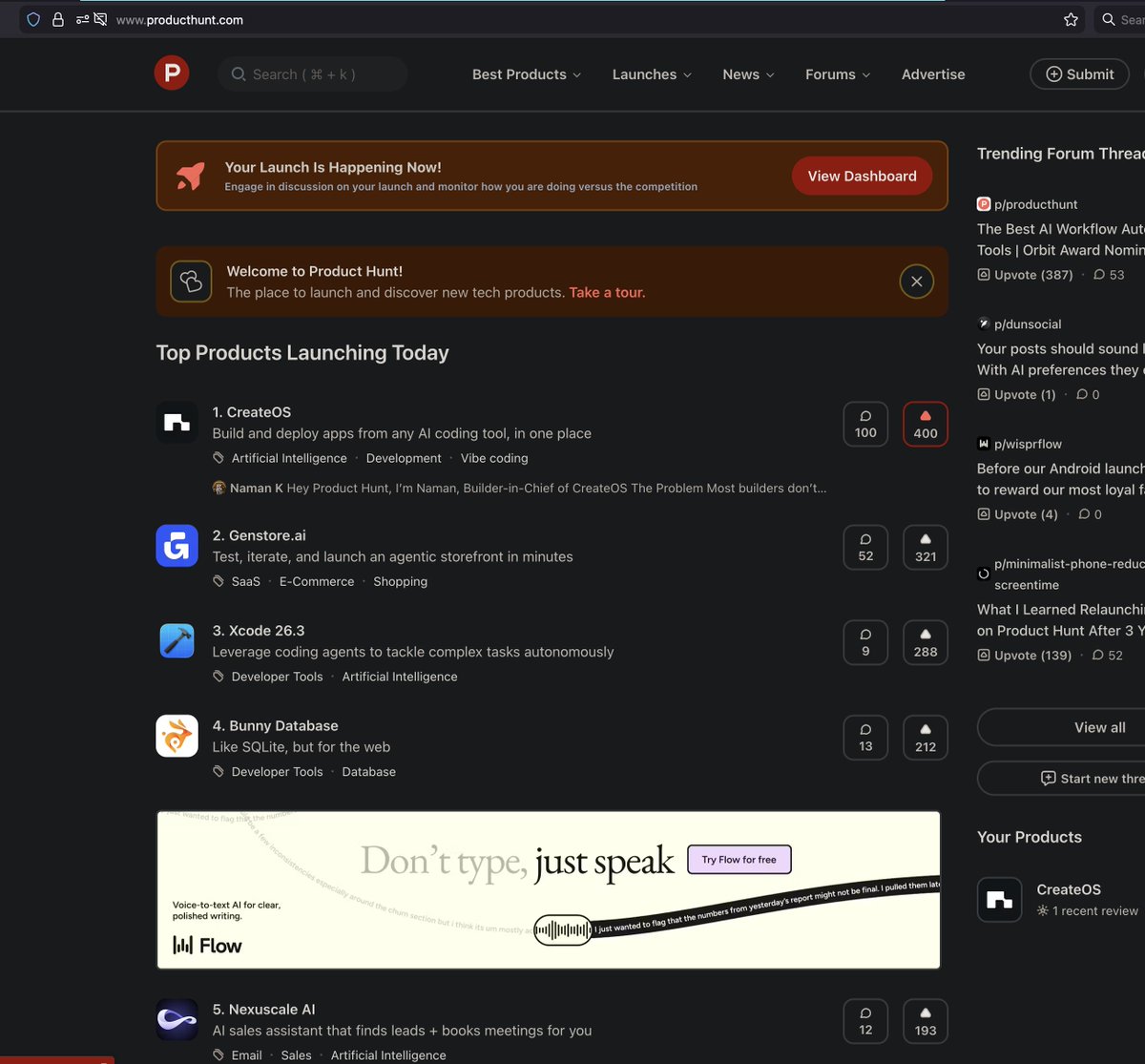Open Nexuscale AI comments showing 12
Screen dimensions: 1145x1064
point(865,1021)
